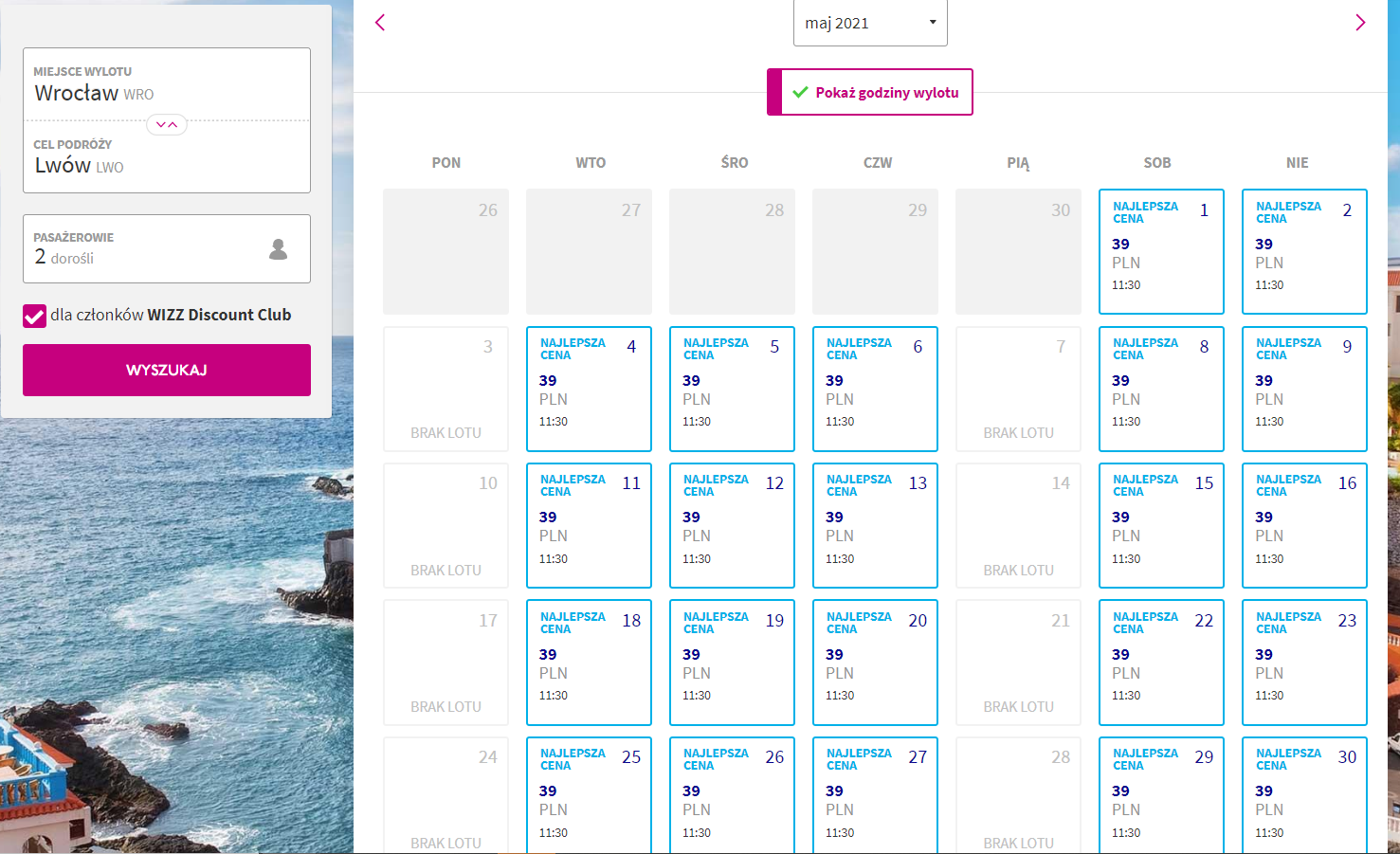Select the May 19 date cell
This screenshot has width=1400, height=854.
732,663
